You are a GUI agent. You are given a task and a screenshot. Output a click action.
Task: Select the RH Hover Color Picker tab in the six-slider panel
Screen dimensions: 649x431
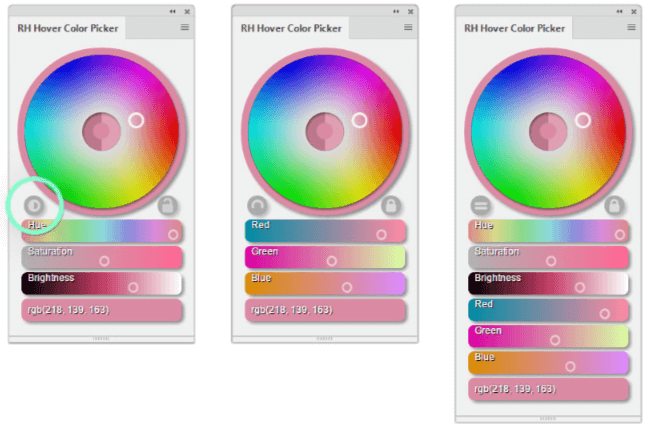[x=516, y=28]
